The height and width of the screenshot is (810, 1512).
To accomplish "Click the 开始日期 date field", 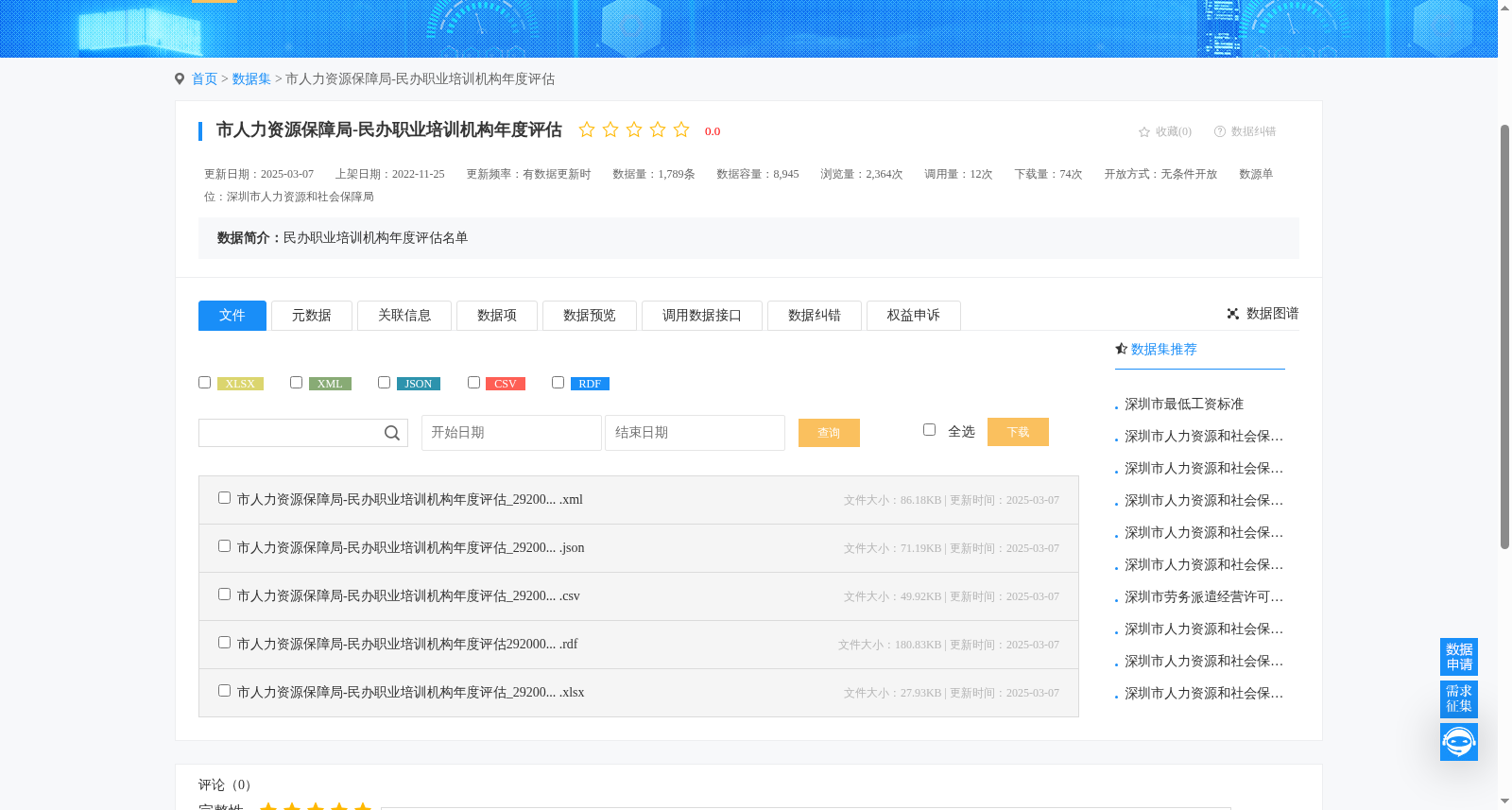I will point(511,433).
